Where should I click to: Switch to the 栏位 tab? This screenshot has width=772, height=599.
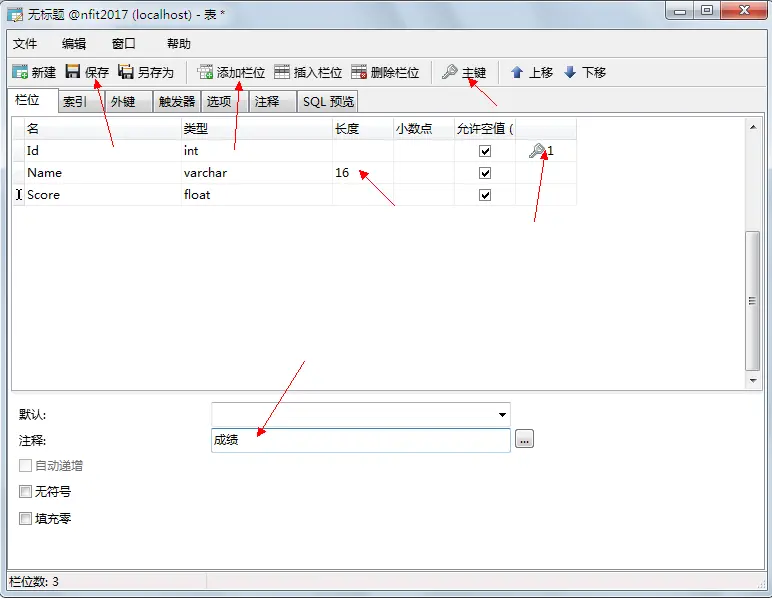(32, 100)
